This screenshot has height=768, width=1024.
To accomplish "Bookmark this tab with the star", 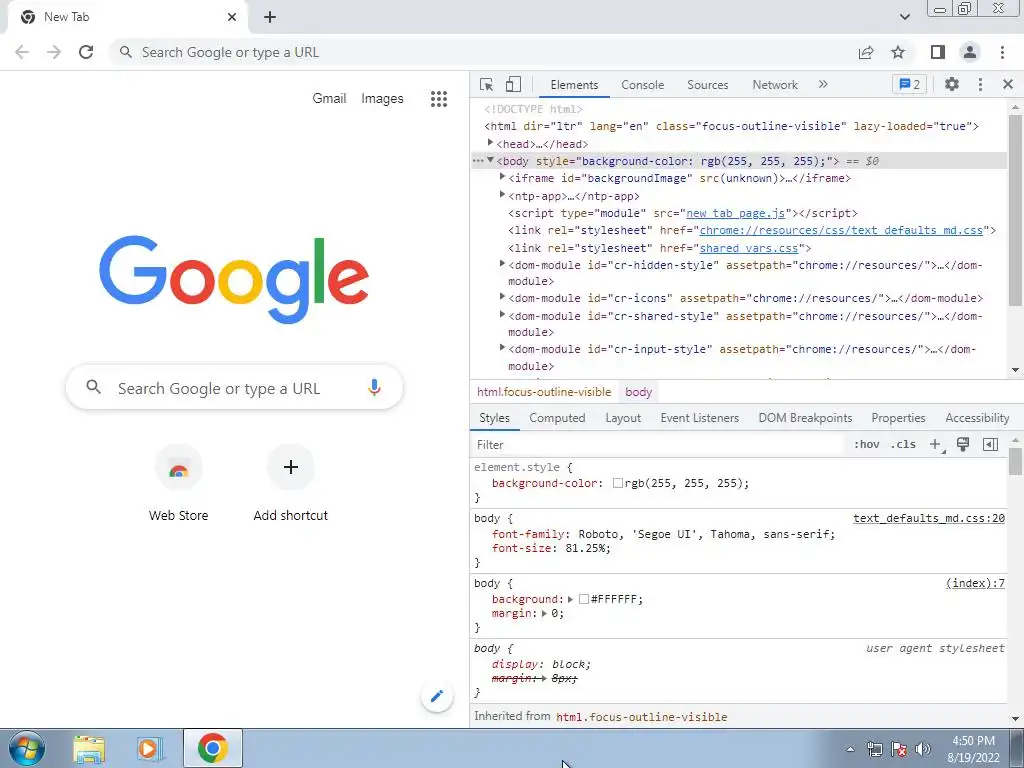I will pos(898,52).
